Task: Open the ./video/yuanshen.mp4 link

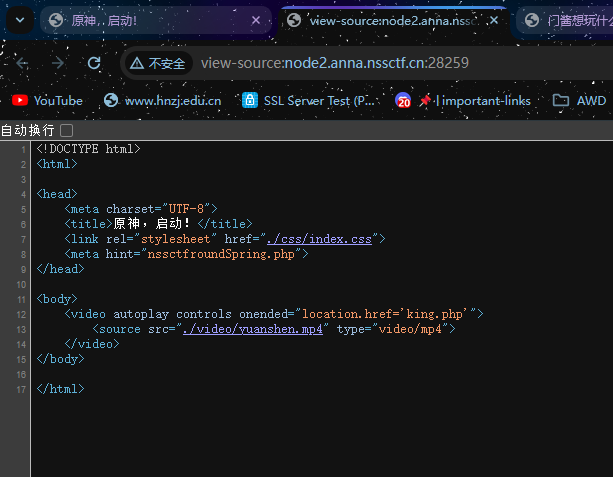Action: pos(253,329)
